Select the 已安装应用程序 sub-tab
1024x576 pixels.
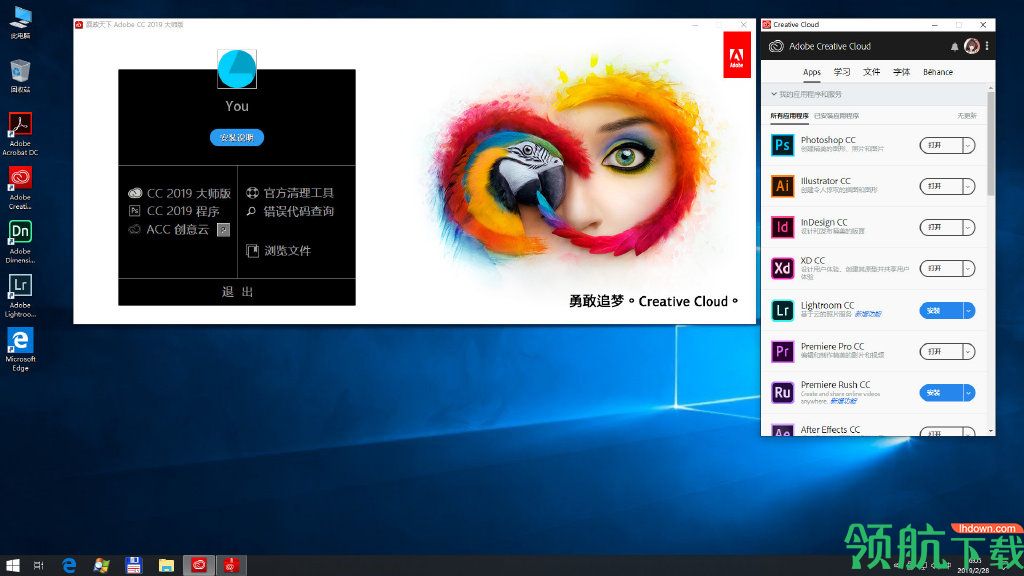pyautogui.click(x=837, y=116)
